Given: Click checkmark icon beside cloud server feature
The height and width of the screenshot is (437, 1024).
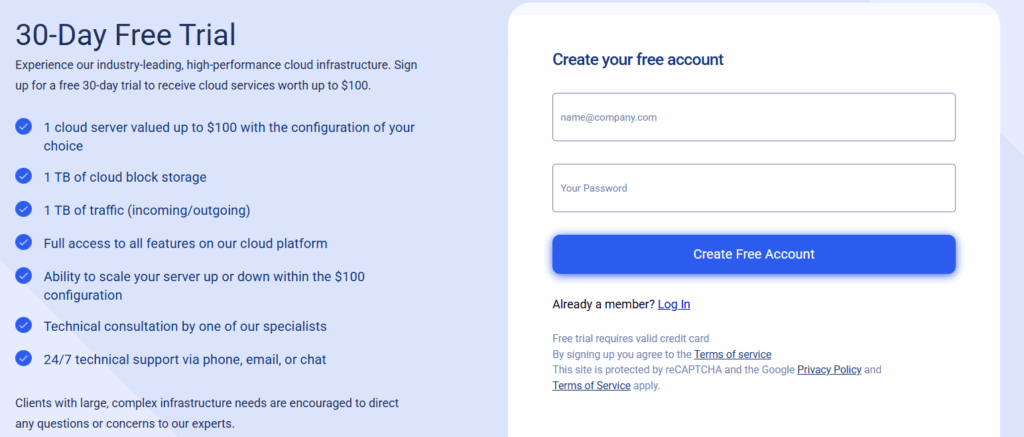Looking at the screenshot, I should point(24,127).
